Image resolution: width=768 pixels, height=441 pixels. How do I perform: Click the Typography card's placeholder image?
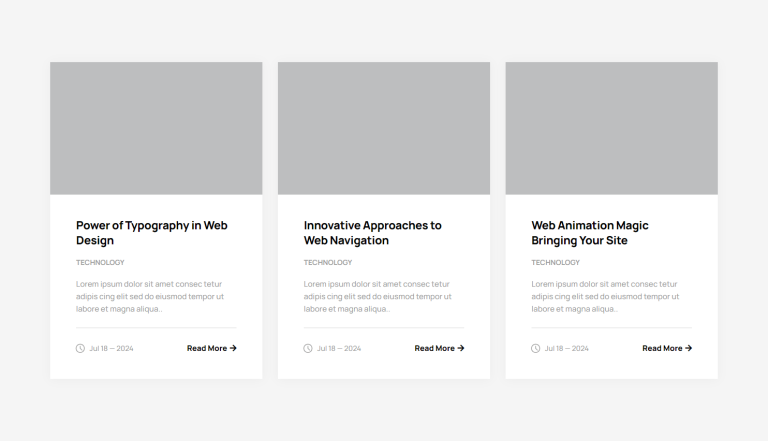click(156, 128)
